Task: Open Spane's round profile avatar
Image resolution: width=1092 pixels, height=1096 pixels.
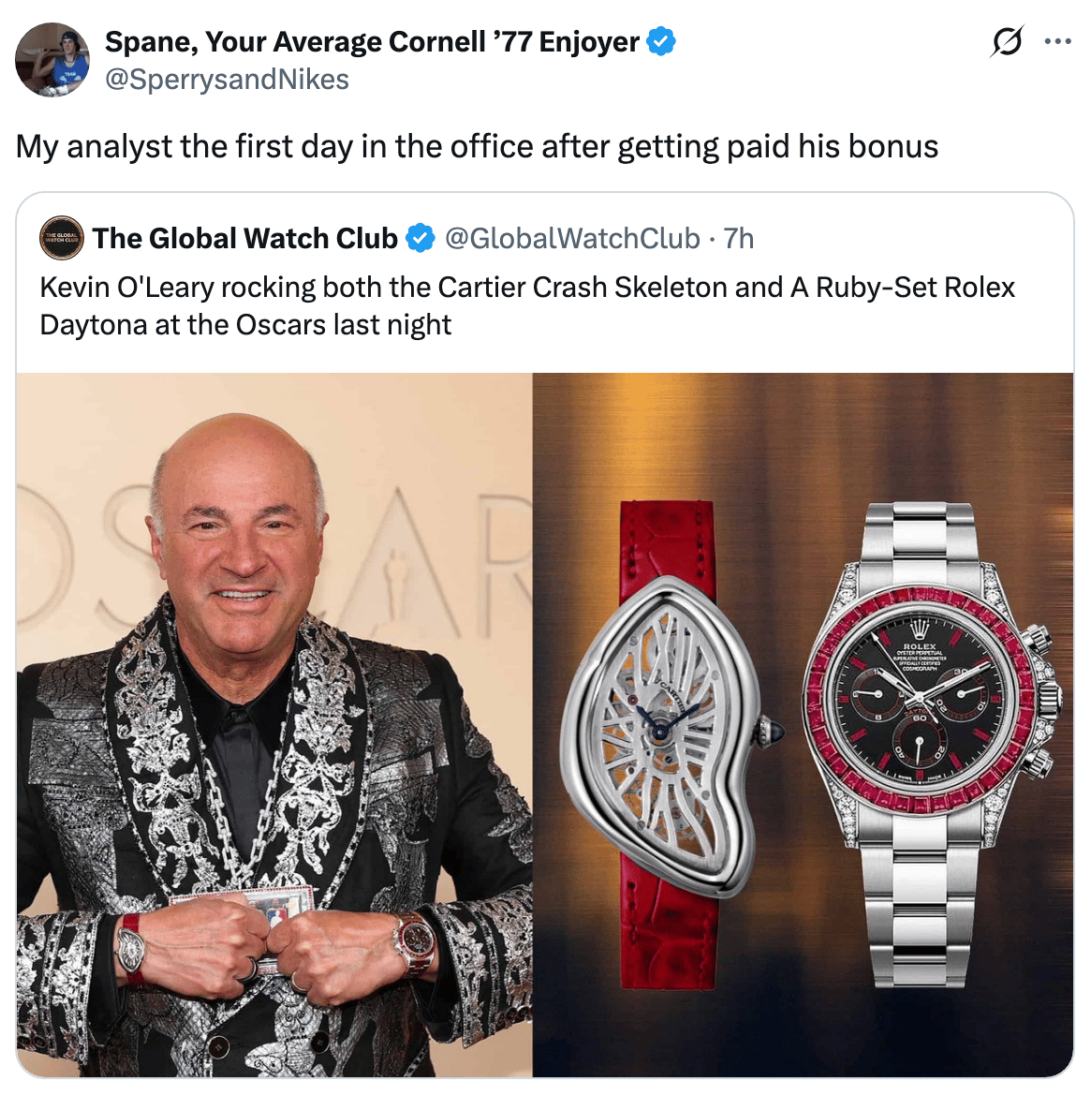Action: coord(52,59)
